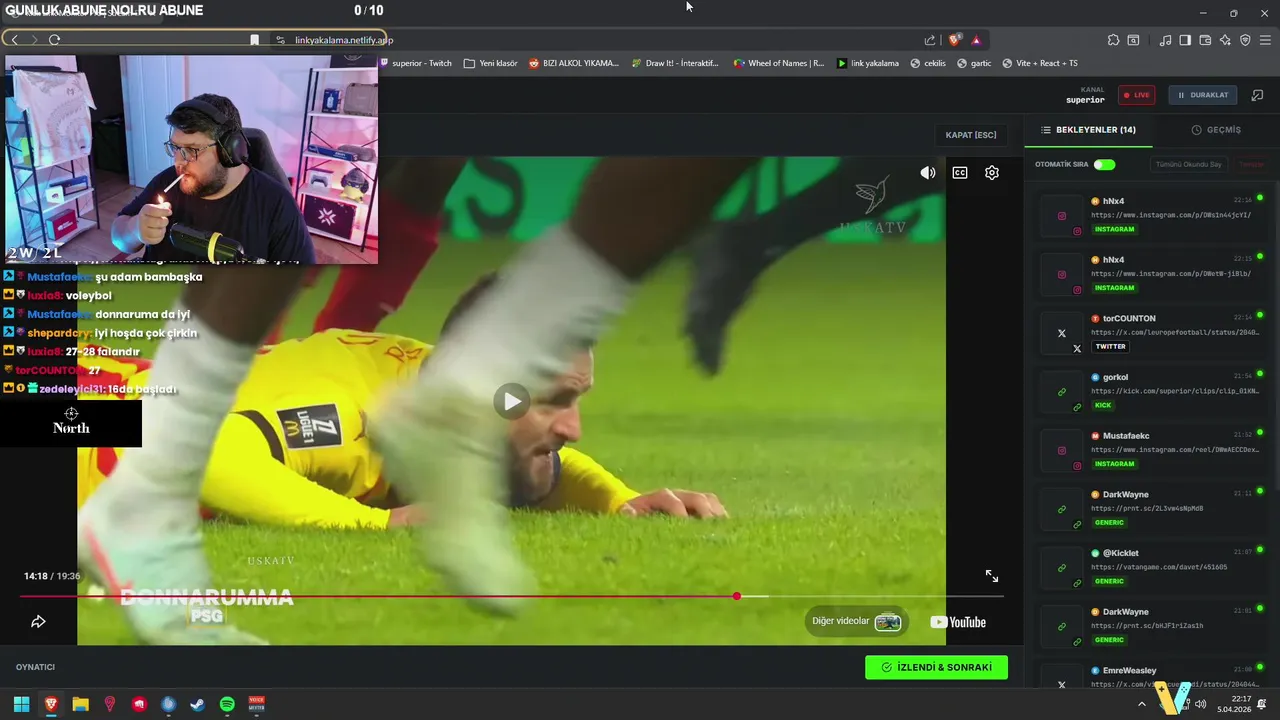The image size is (1280, 720).
Task: Open DarkWayne's prnt.sc/2L3vm4sNpMd8 link
Action: pos(1147,508)
